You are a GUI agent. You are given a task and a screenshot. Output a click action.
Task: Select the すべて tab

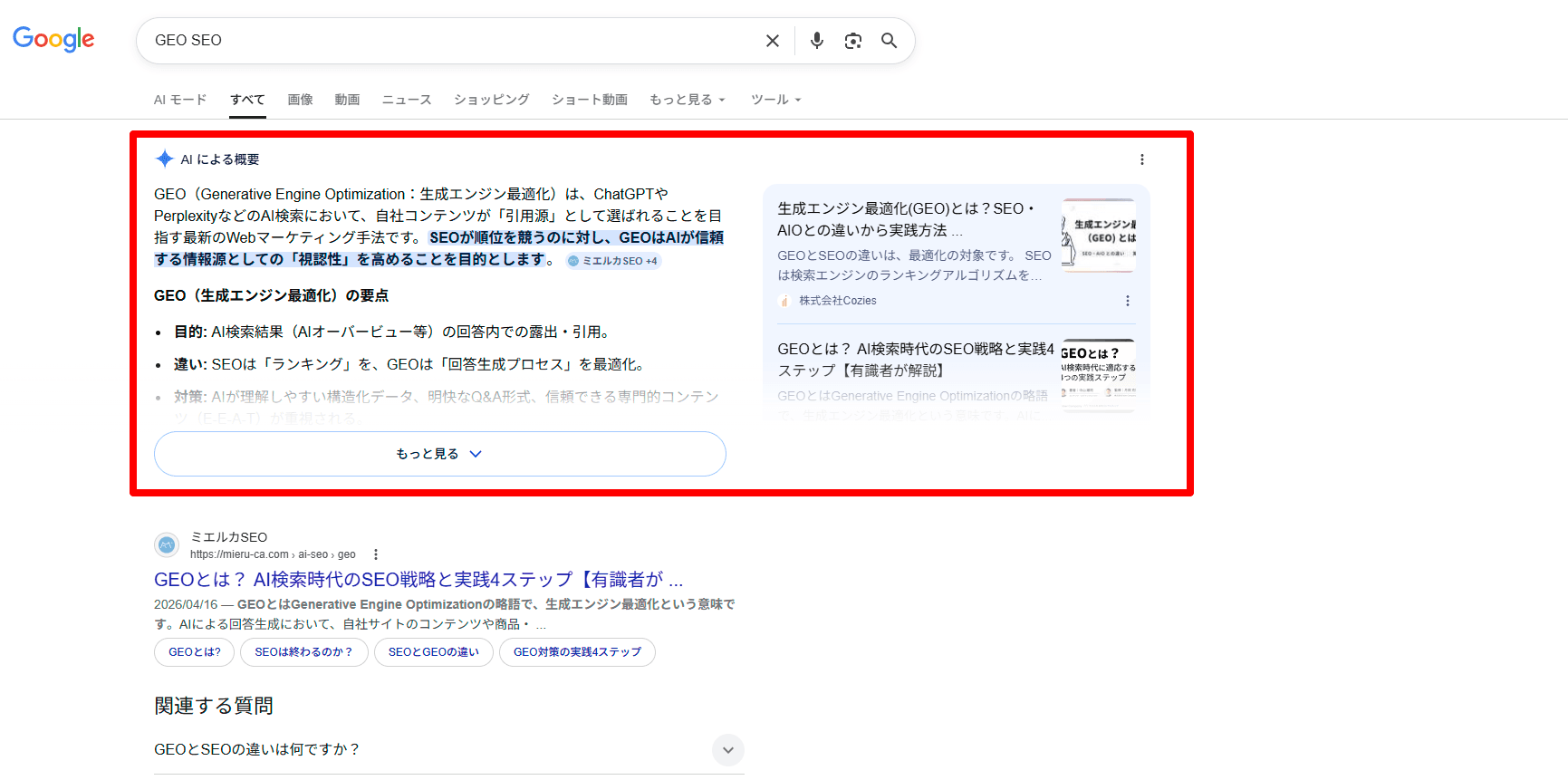click(247, 100)
